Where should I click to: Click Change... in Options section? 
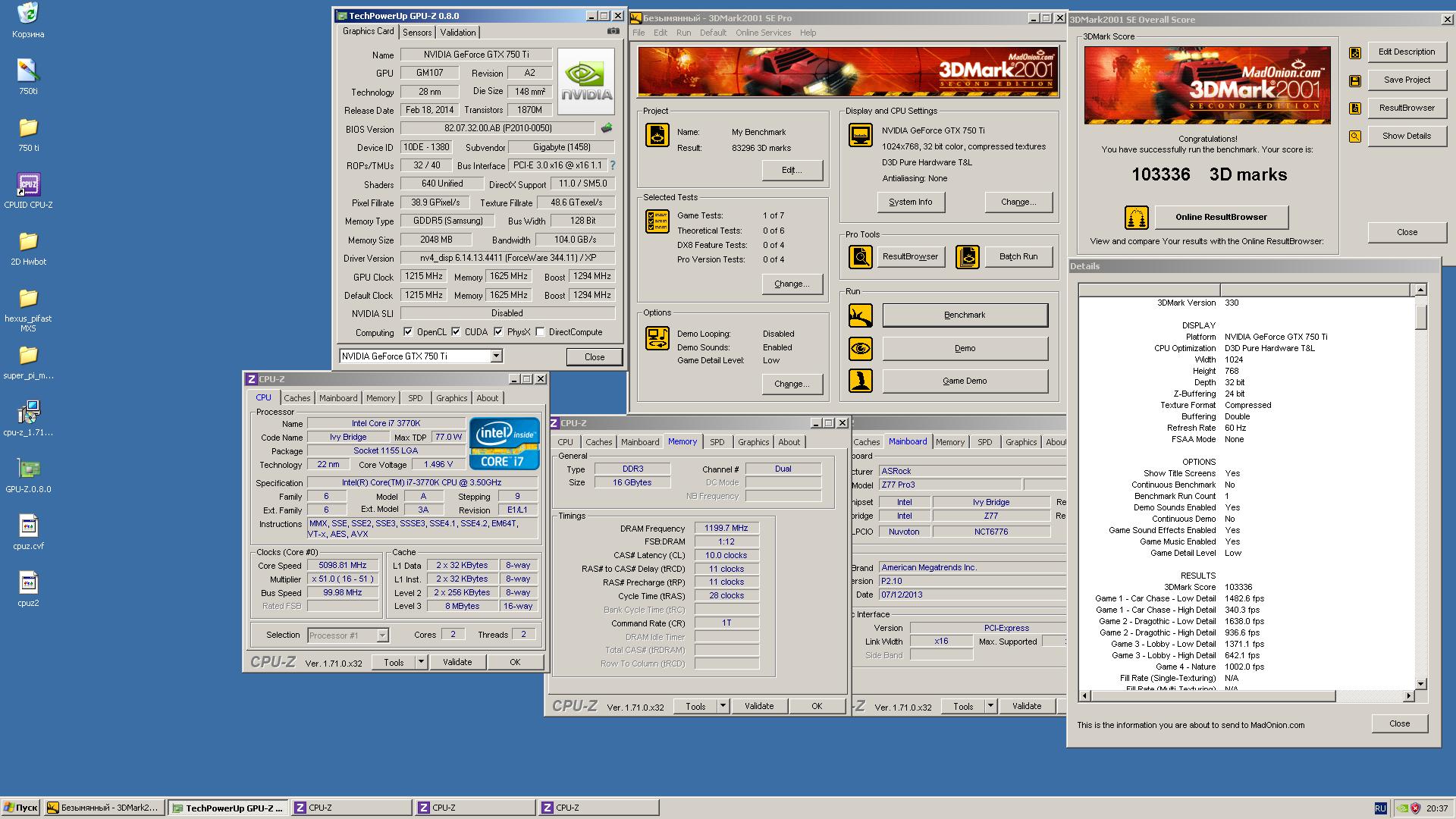click(792, 384)
